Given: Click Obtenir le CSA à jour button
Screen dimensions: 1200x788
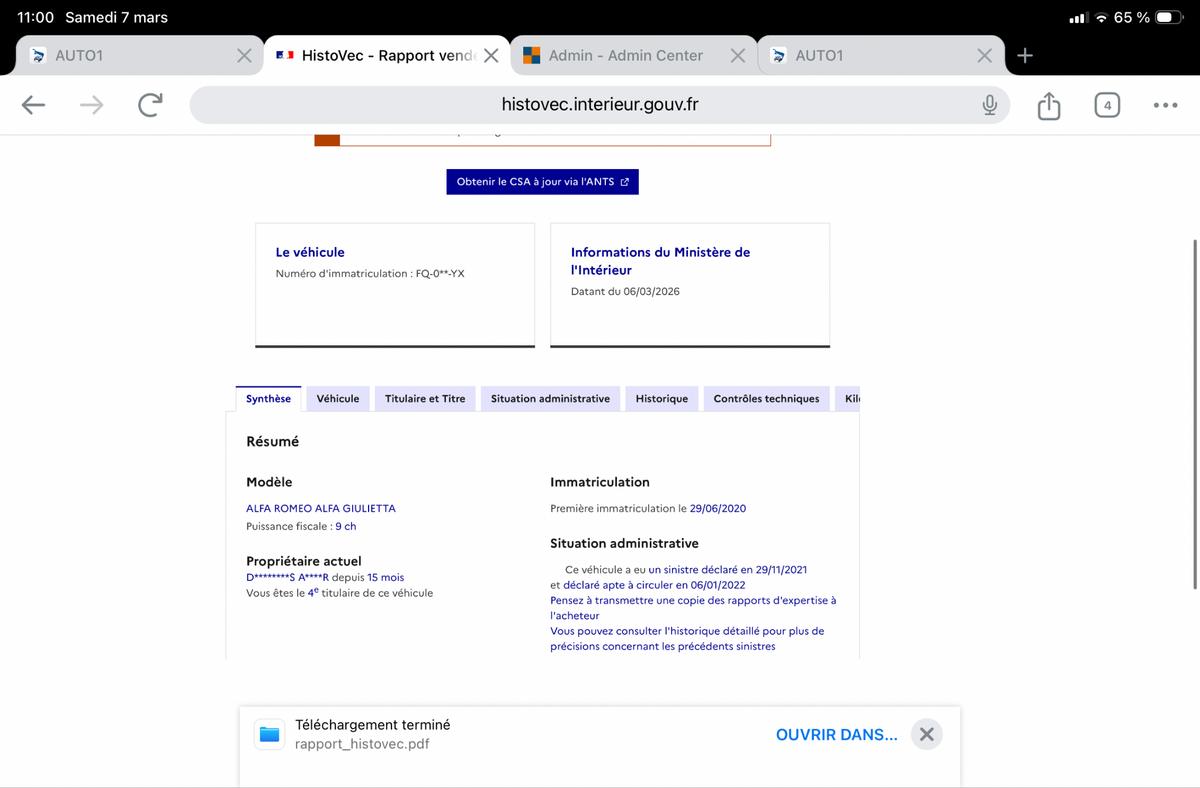Looking at the screenshot, I should click(x=542, y=182).
